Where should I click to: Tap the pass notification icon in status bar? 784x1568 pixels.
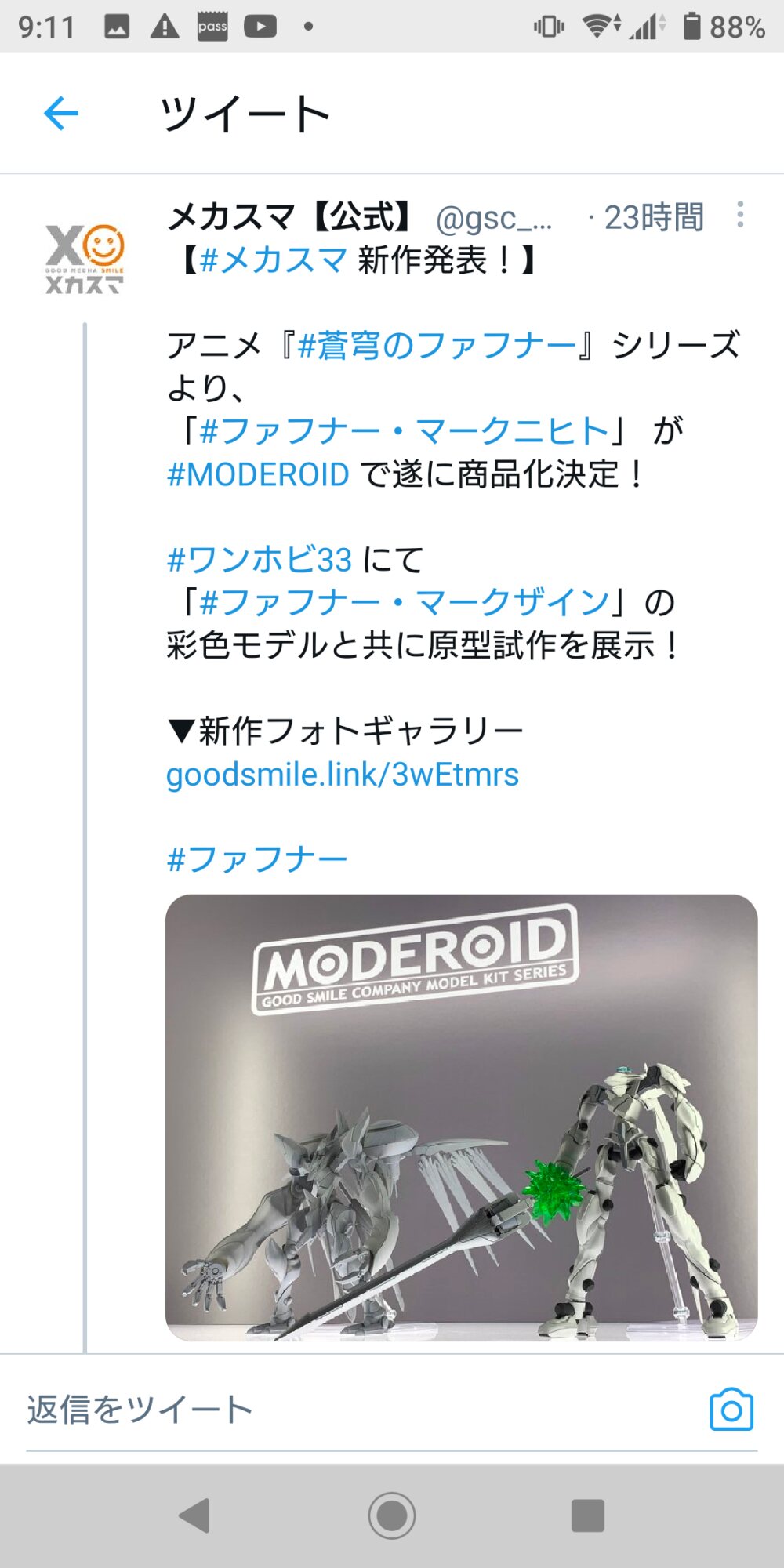tap(212, 27)
